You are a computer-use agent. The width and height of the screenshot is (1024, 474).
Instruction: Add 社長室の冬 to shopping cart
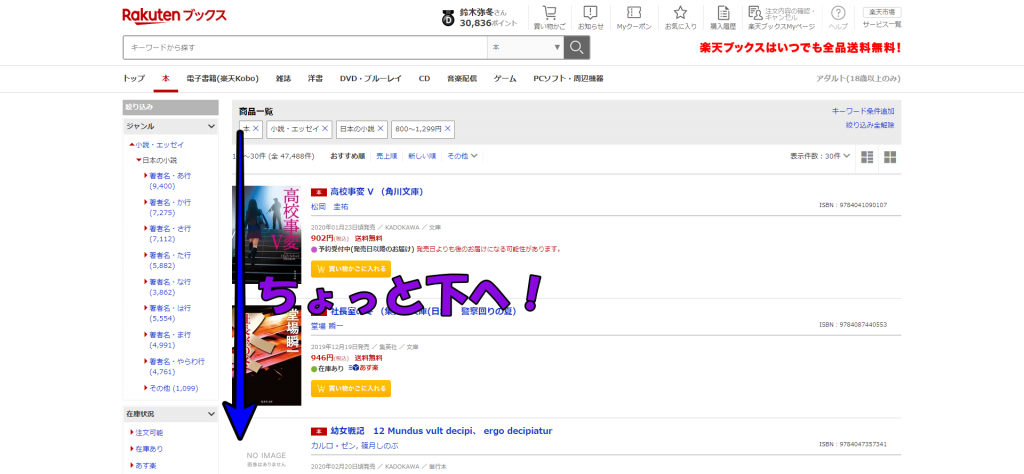tap(351, 388)
